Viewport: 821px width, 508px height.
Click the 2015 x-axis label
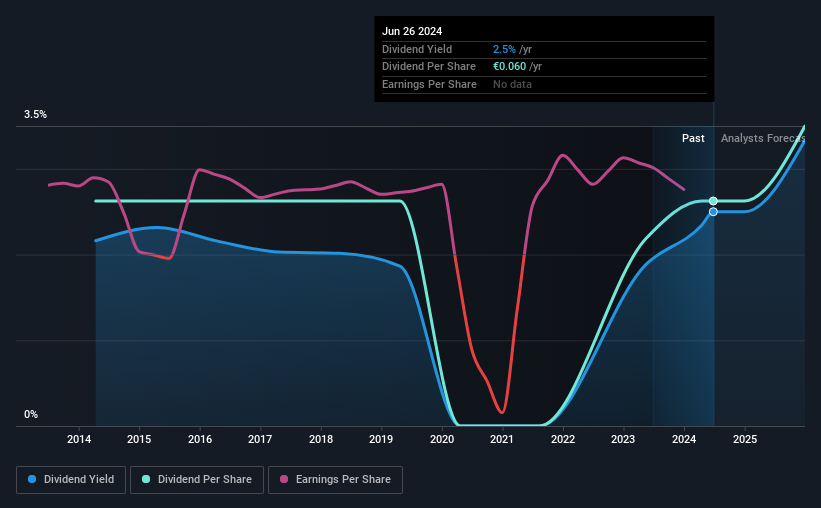[139, 439]
